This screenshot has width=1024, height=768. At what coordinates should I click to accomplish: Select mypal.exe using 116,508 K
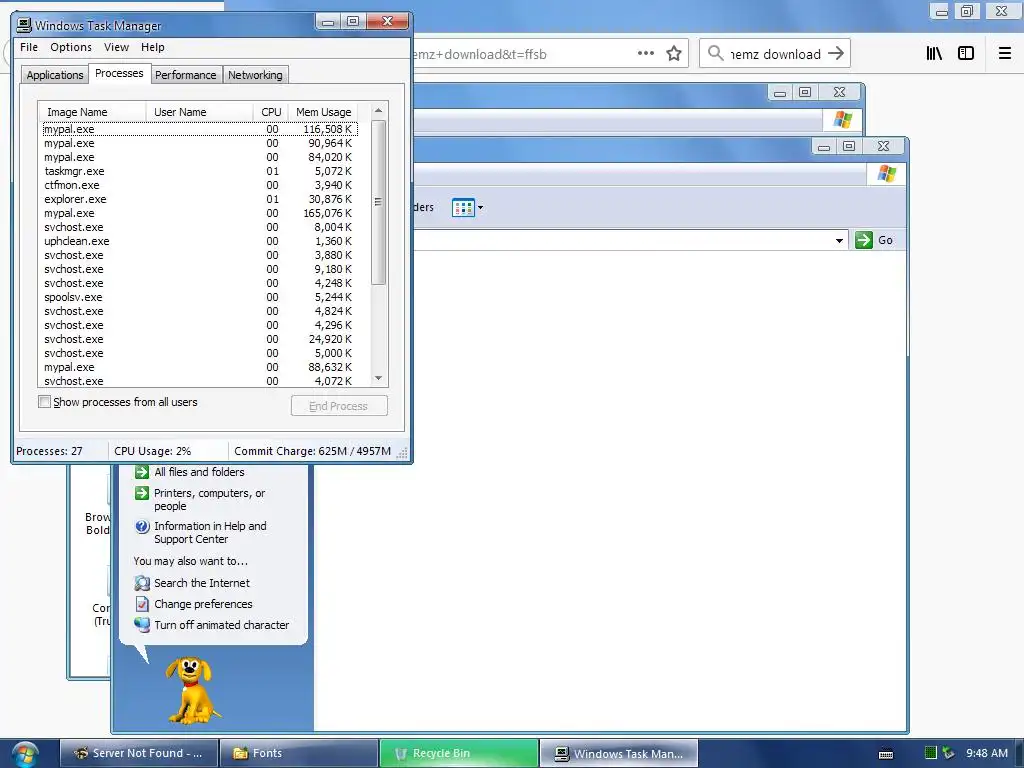pyautogui.click(x=199, y=129)
